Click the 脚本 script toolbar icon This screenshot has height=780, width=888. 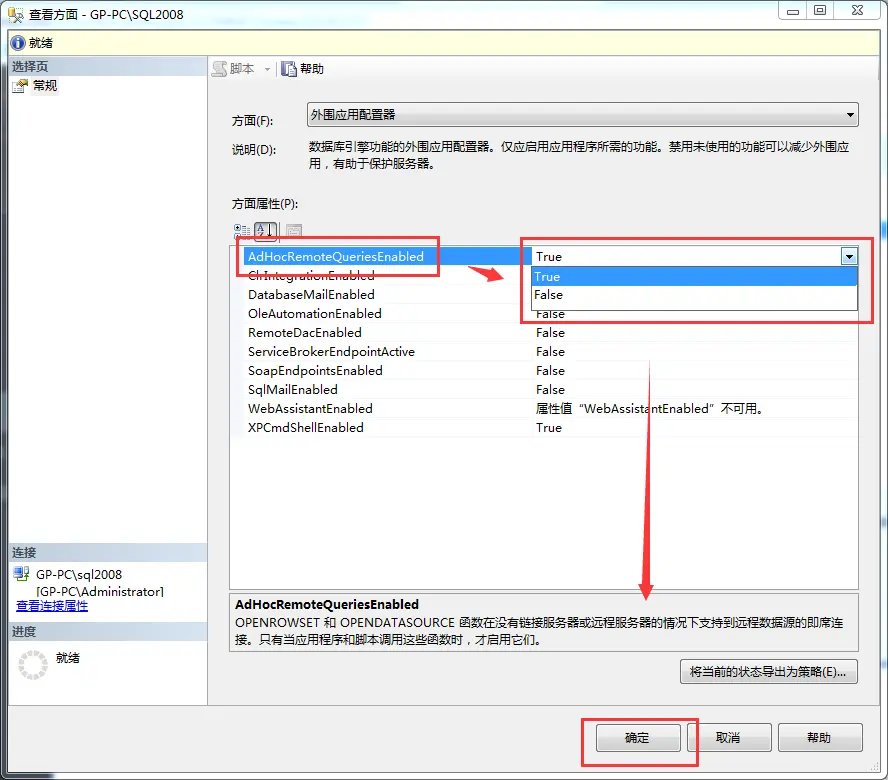221,69
